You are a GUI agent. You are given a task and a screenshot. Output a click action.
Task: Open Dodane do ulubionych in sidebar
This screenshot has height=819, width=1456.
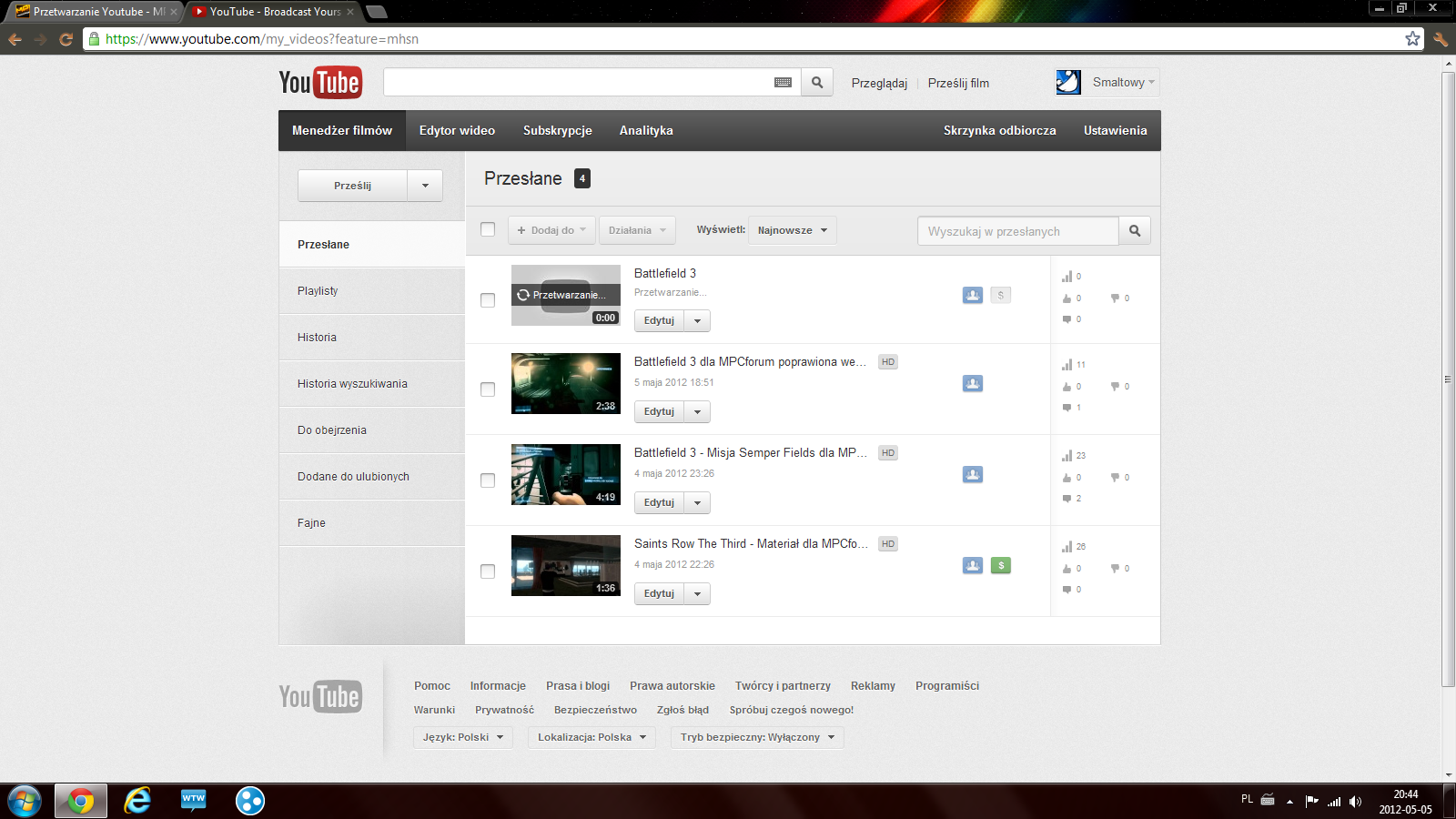click(x=372, y=477)
